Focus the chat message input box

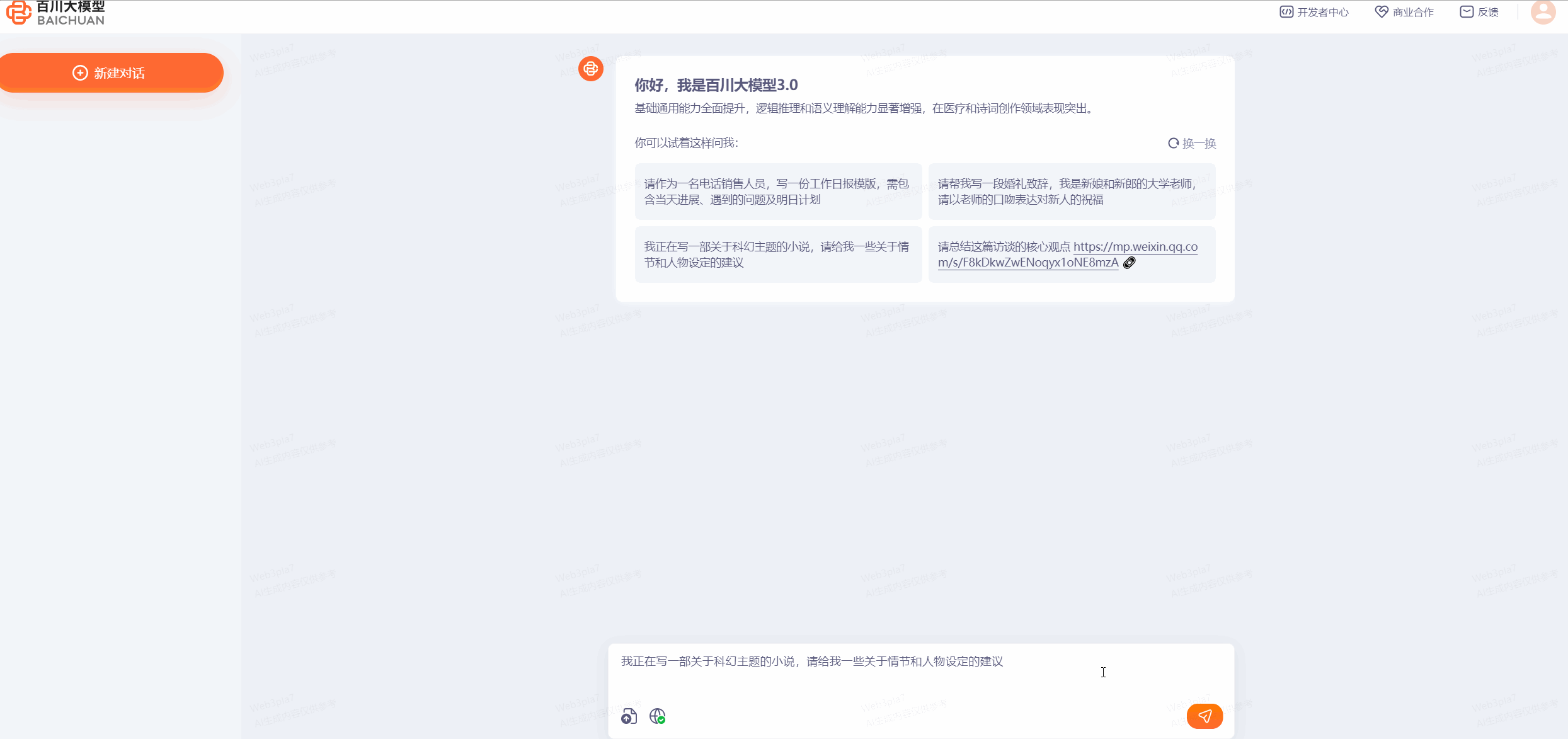click(x=920, y=671)
